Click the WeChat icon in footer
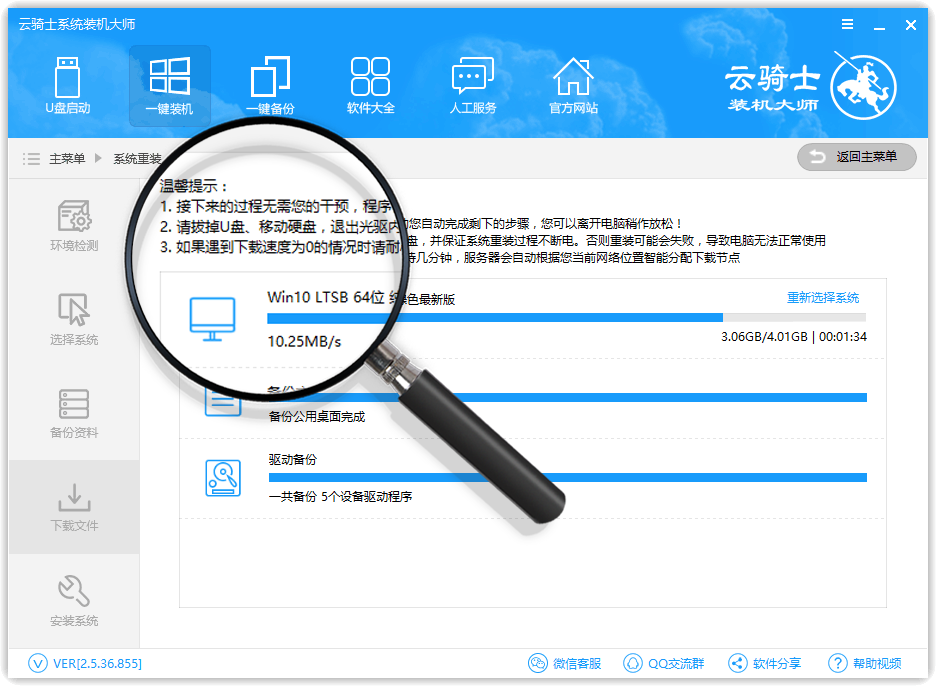Viewport: 936px width, 686px height. coord(537,663)
